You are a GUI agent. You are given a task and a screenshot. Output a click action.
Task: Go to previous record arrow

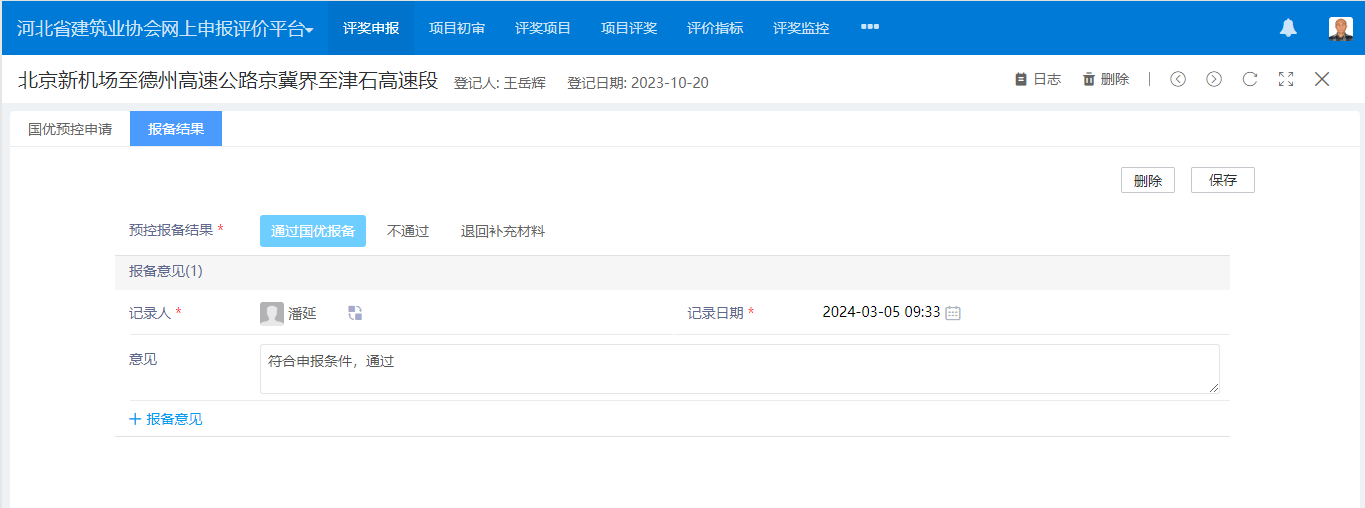tap(1178, 80)
